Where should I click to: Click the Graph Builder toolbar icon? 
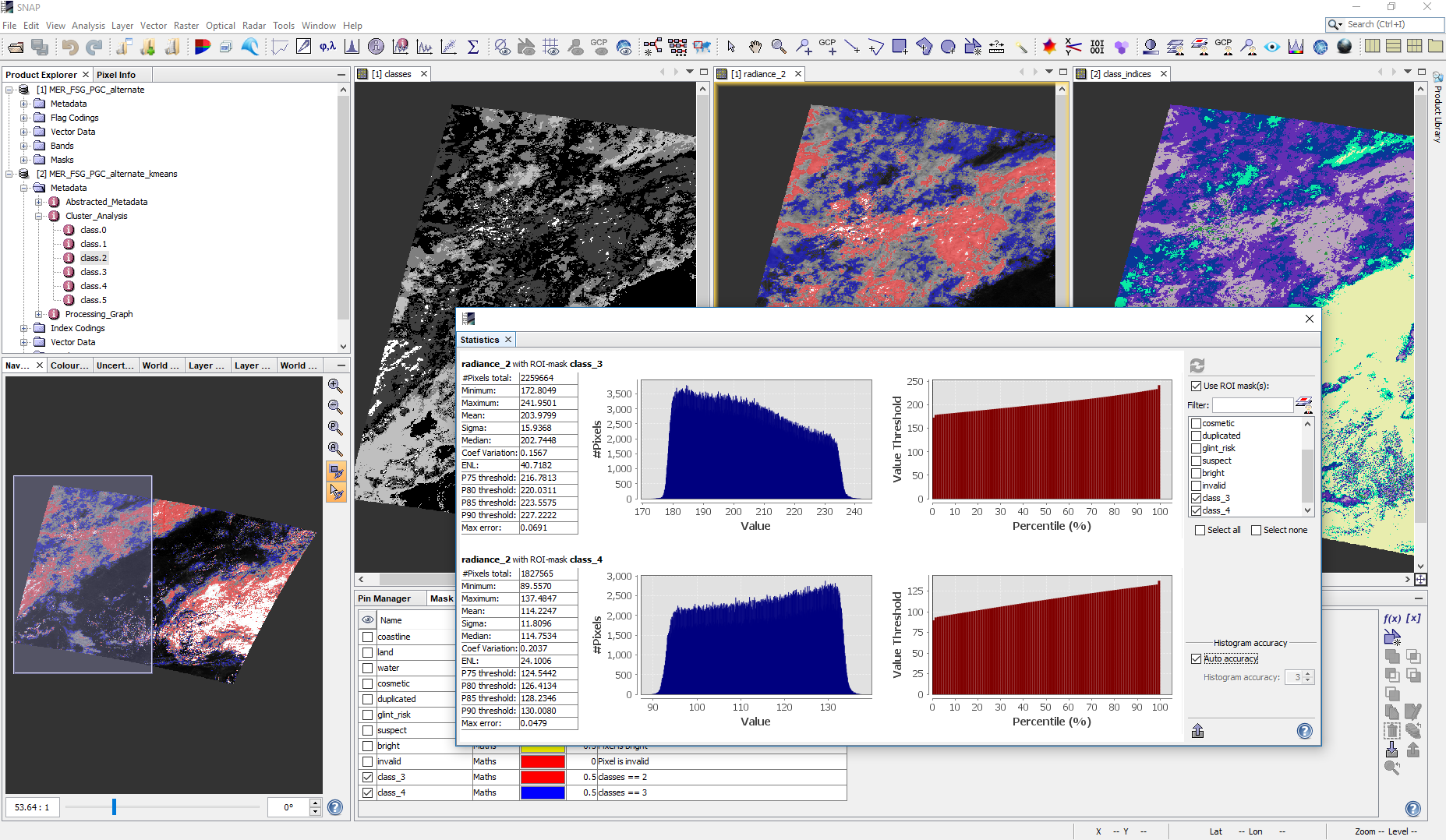(652, 48)
